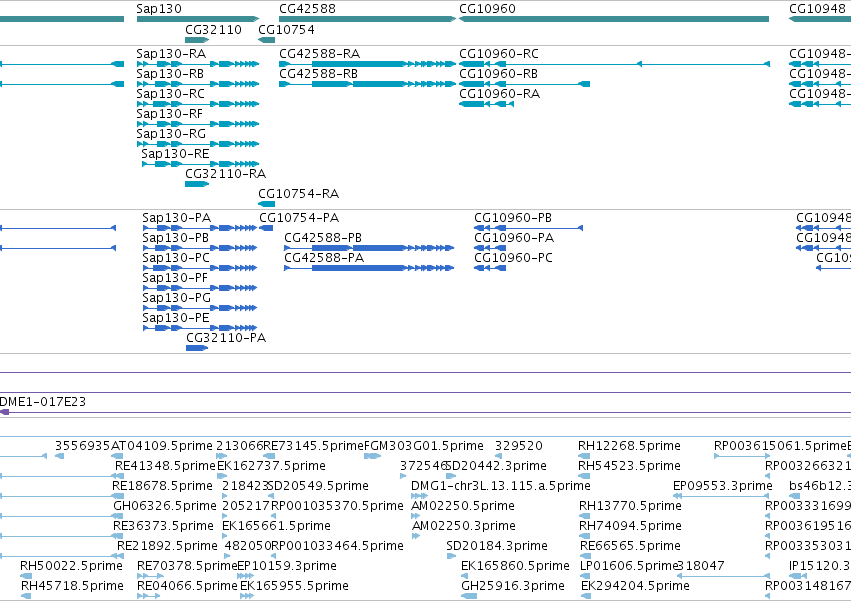Select the CG32110-PA protein label
851x601 pixels.
tap(226, 338)
